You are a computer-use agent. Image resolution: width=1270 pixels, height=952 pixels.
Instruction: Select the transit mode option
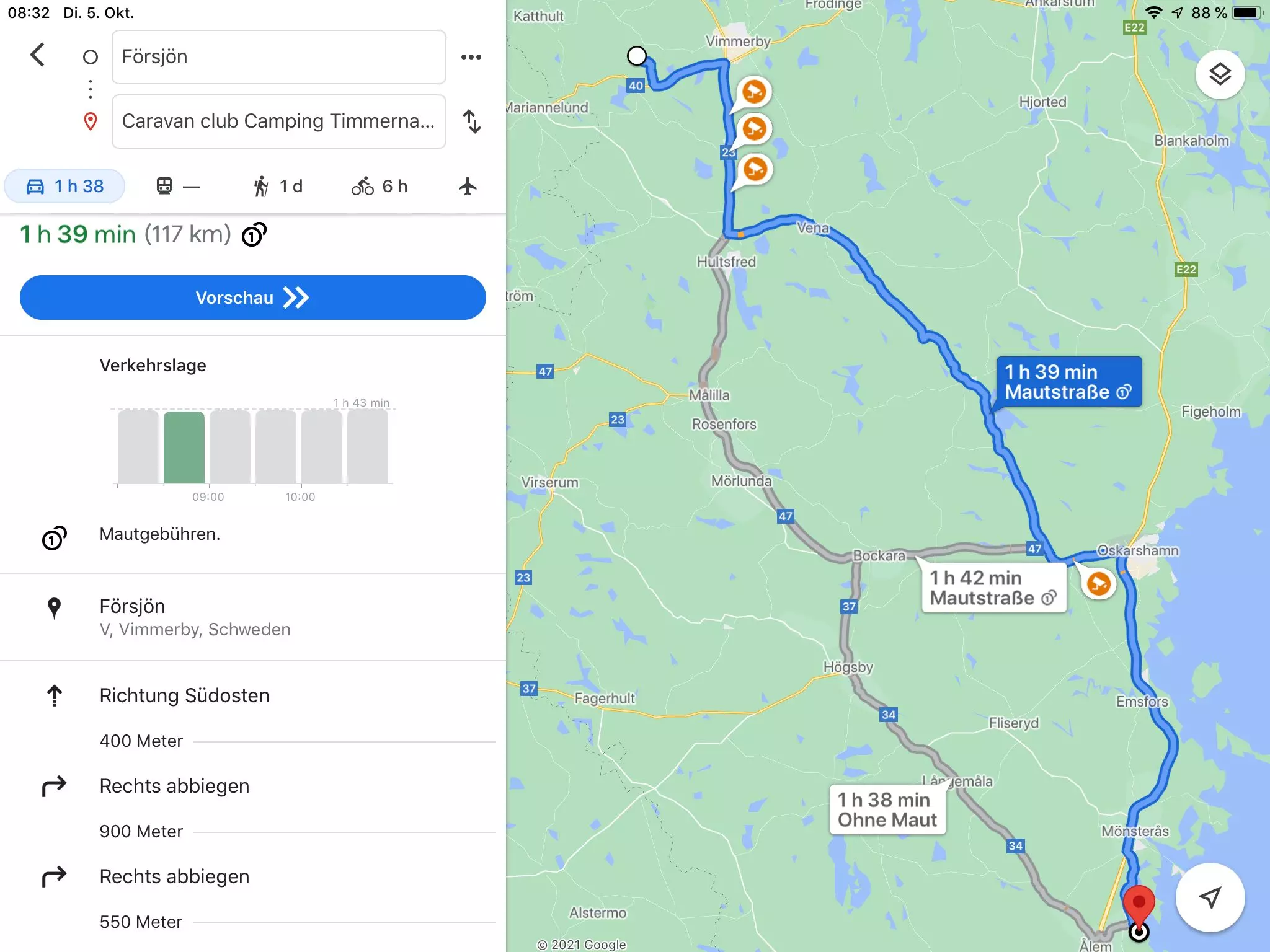click(x=177, y=186)
